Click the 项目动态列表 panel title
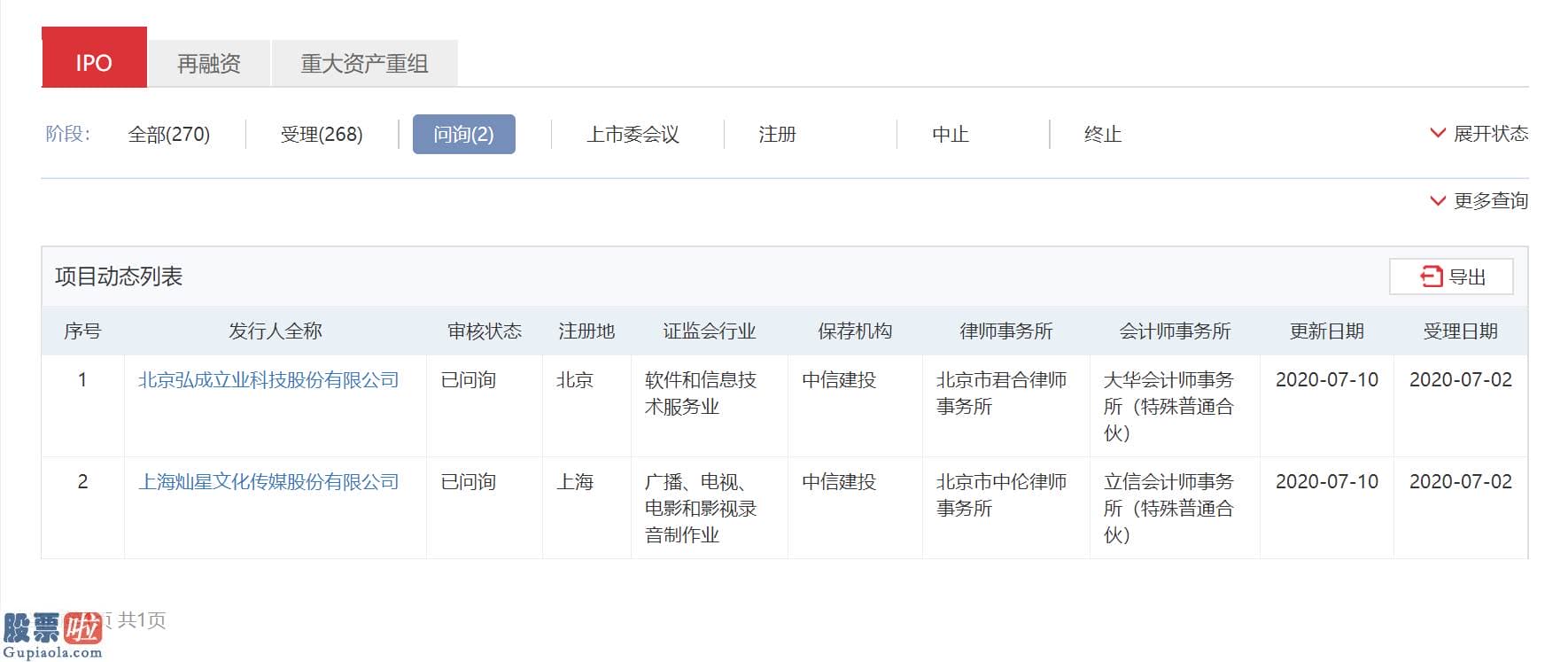This screenshot has width=1568, height=662. [119, 276]
